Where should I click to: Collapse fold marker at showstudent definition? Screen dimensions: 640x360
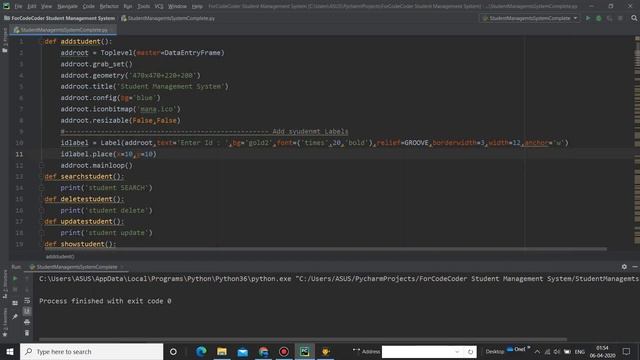41,244
